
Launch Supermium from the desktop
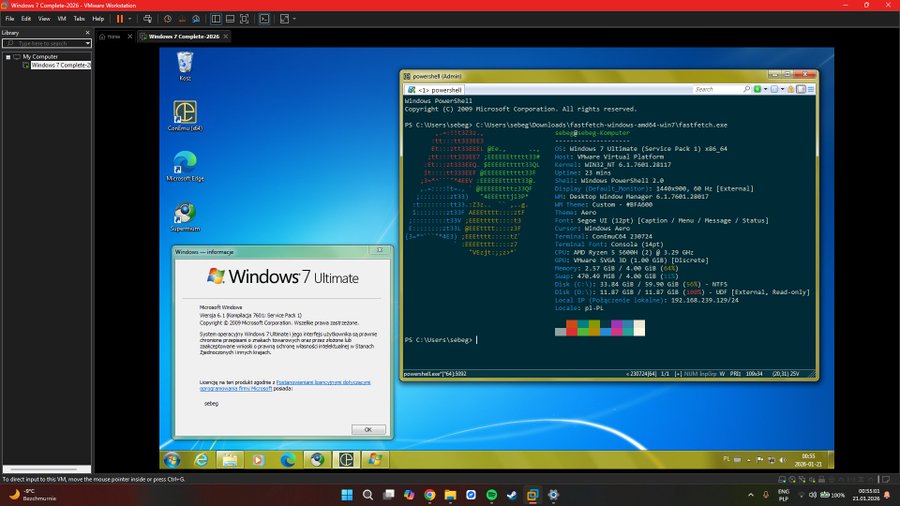click(x=184, y=214)
